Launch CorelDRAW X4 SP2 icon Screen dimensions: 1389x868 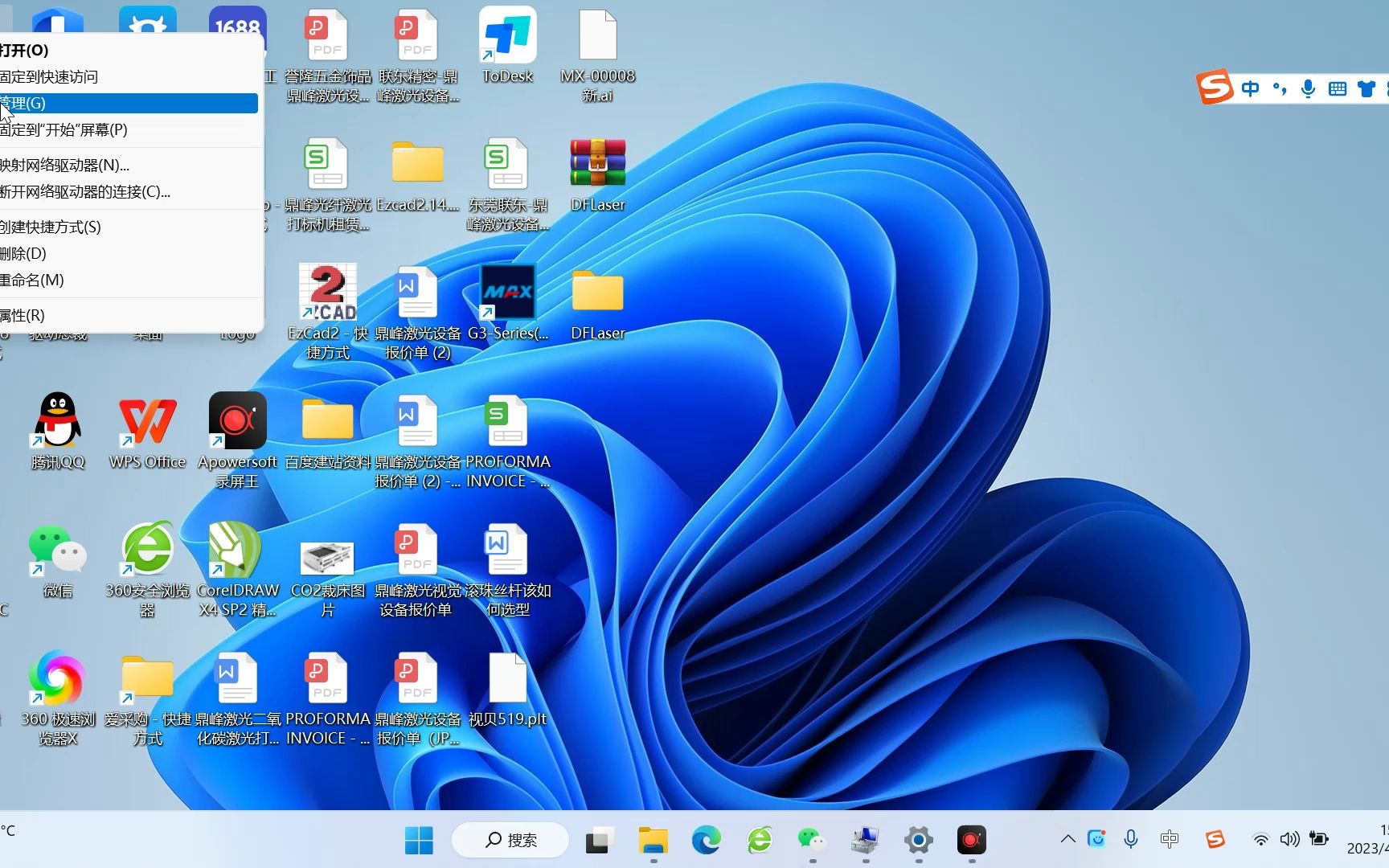click(235, 549)
